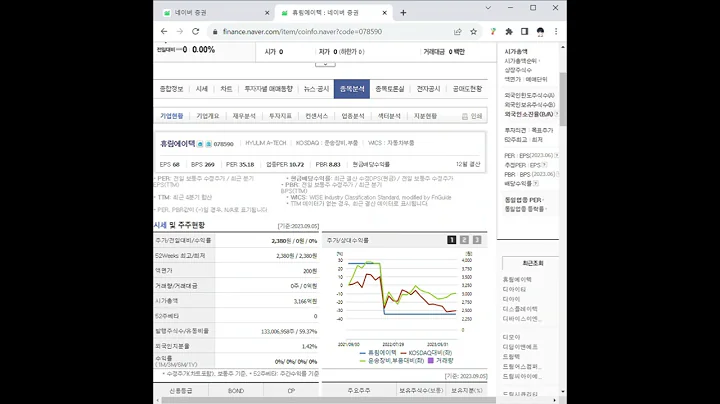Open the colorful extension icon in toolbar
720x404 pixels.
click(493, 31)
